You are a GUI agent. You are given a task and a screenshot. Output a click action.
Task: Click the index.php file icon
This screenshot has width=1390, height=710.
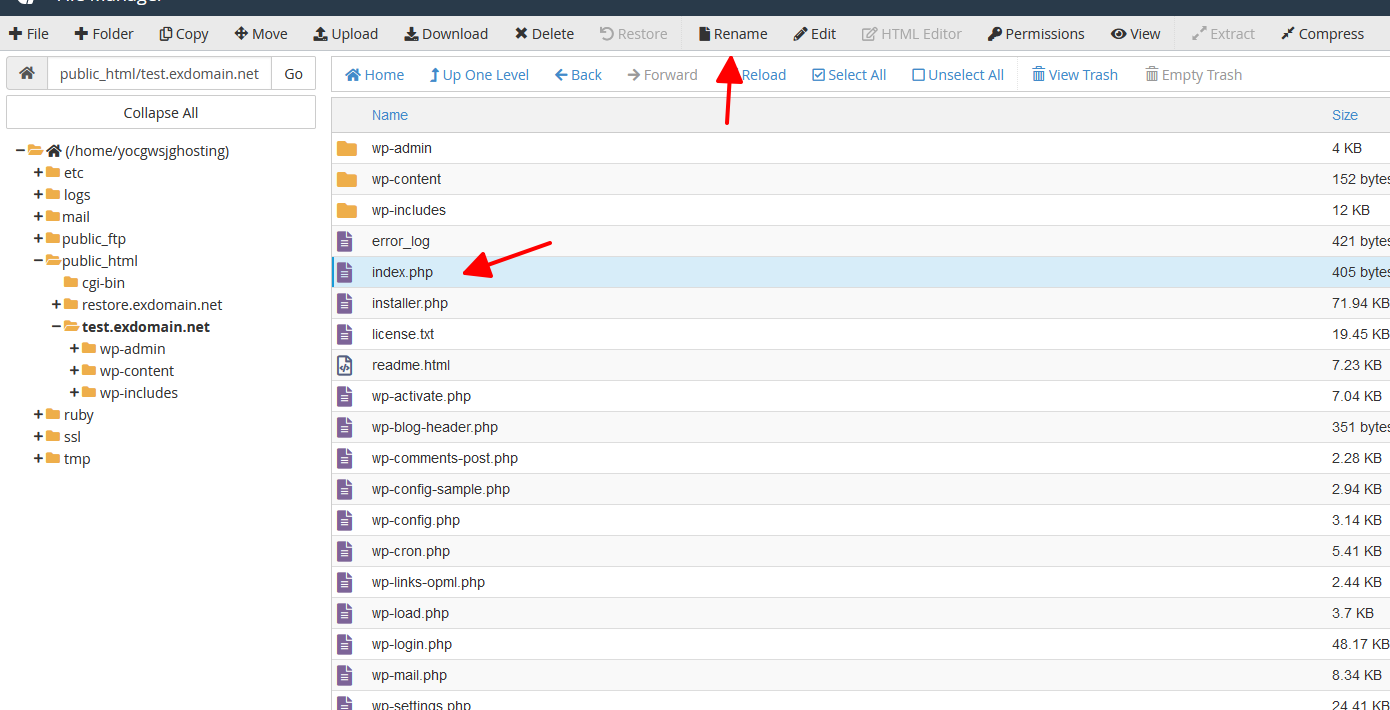[345, 272]
